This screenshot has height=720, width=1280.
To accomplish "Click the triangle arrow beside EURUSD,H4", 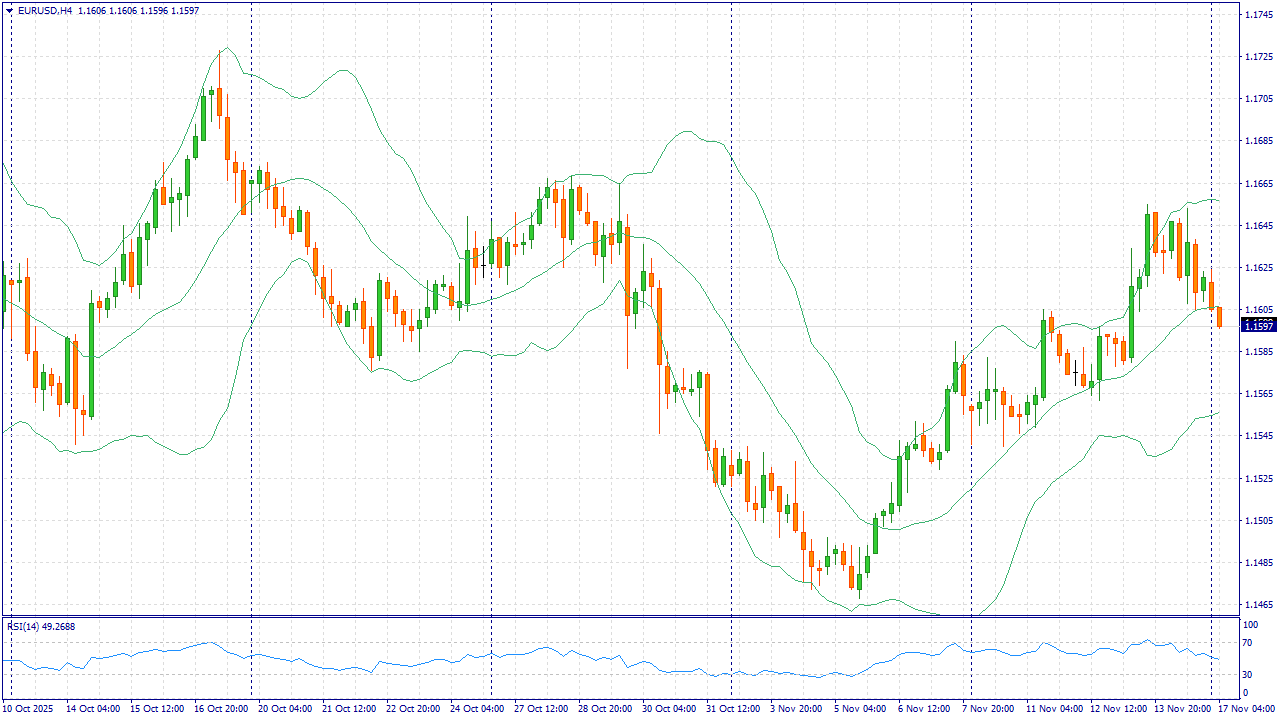I will pyautogui.click(x=9, y=10).
